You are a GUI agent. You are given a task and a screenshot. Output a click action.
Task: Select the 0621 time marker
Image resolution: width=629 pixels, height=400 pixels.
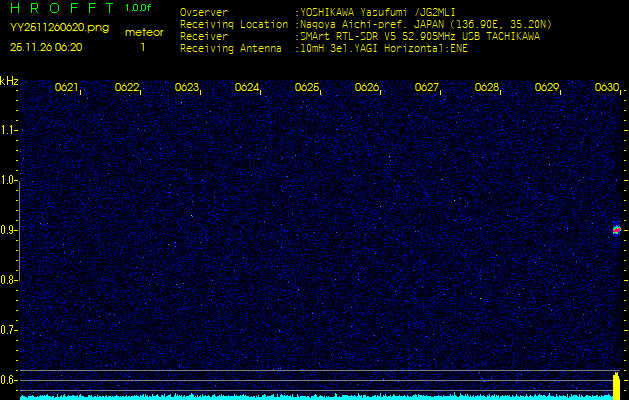(x=67, y=87)
